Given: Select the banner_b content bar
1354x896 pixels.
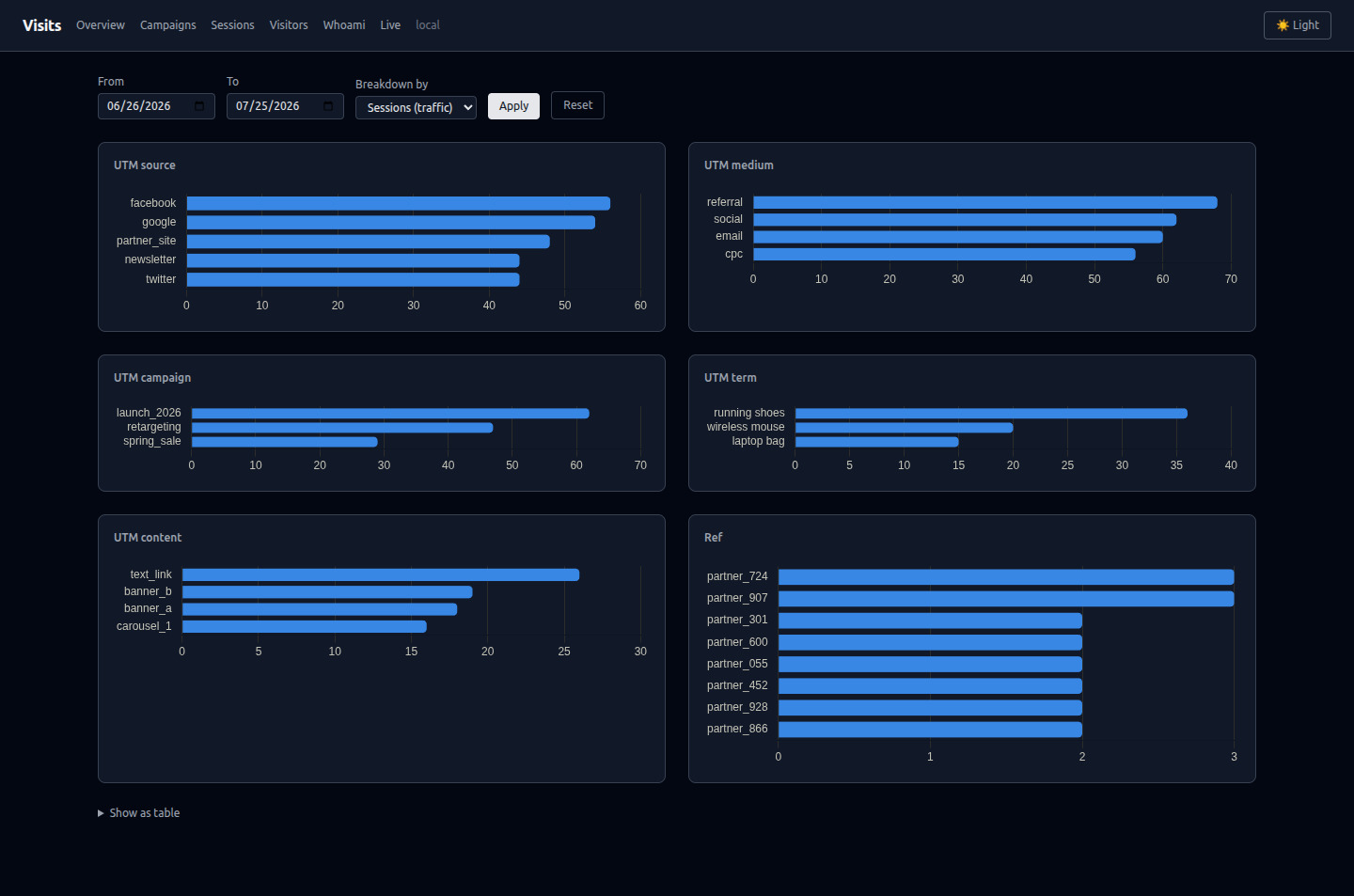Looking at the screenshot, I should coord(327,592).
